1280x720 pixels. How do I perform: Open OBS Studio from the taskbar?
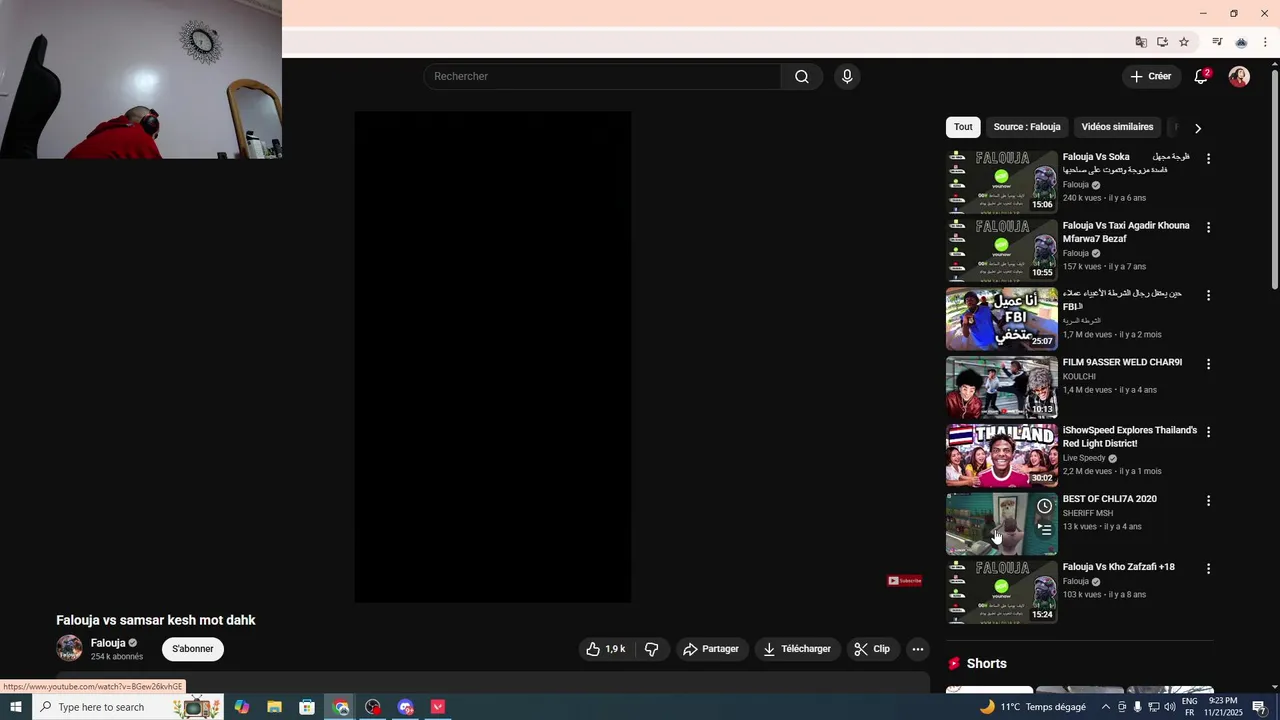click(x=373, y=707)
